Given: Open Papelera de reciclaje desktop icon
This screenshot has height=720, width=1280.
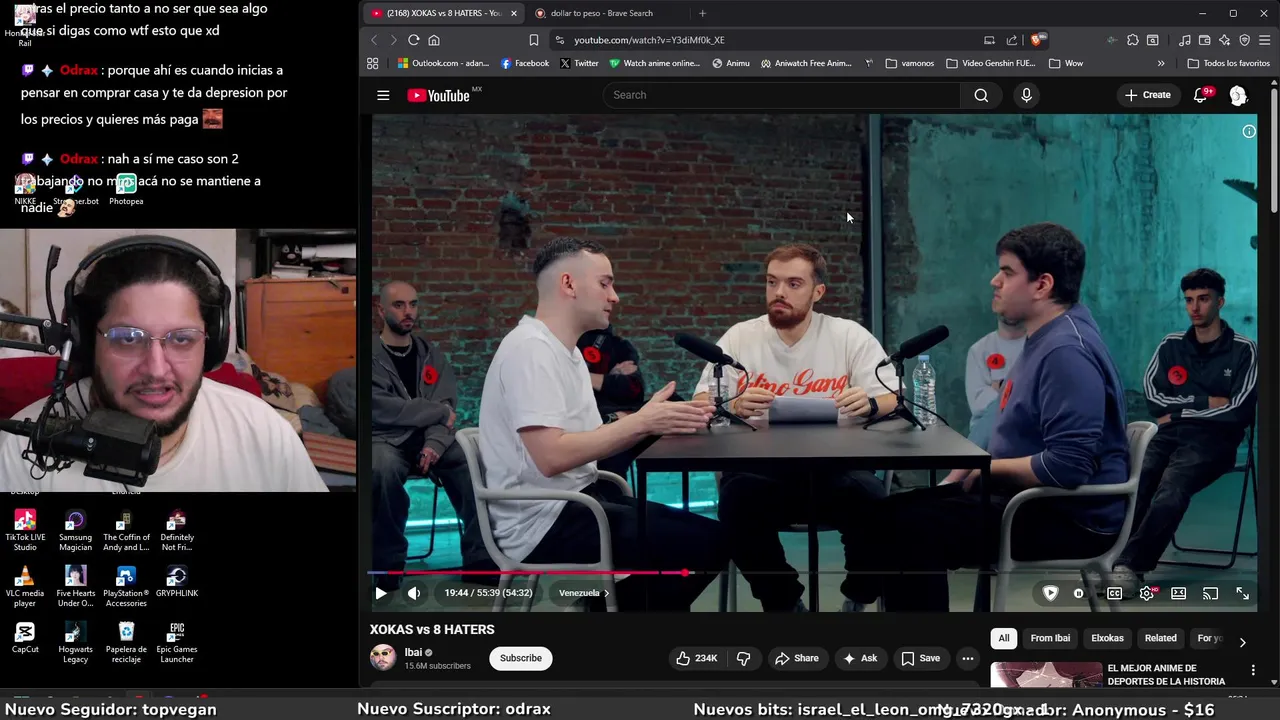Looking at the screenshot, I should tap(126, 642).
